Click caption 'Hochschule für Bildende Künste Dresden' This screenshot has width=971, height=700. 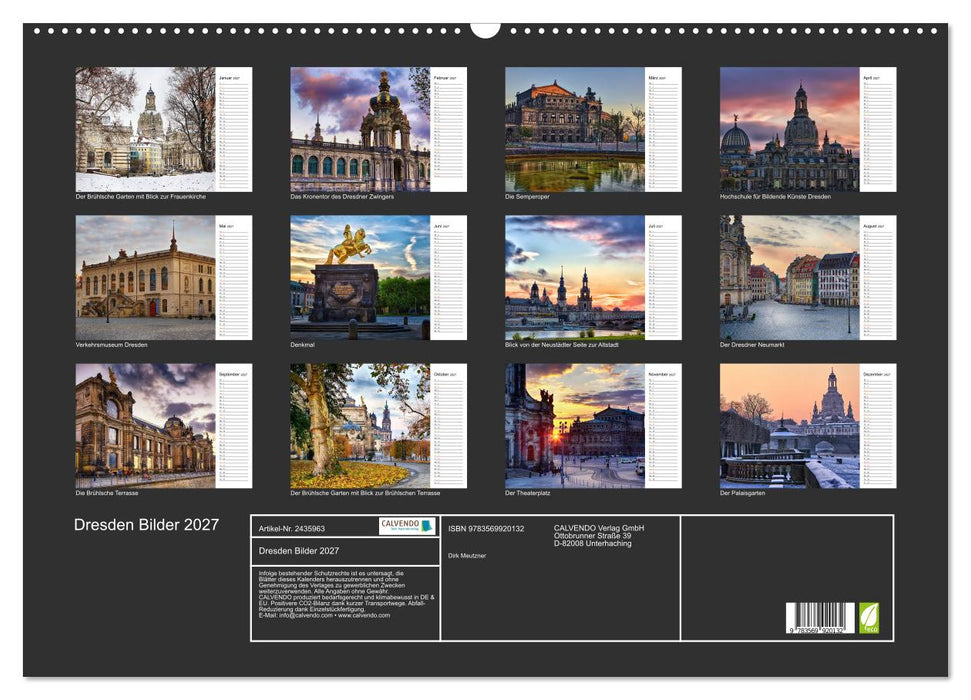775,196
